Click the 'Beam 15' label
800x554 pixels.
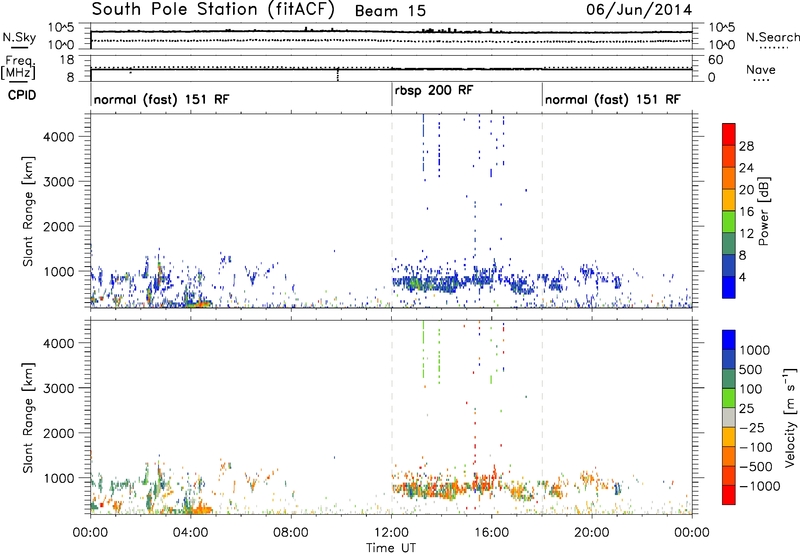click(390, 11)
